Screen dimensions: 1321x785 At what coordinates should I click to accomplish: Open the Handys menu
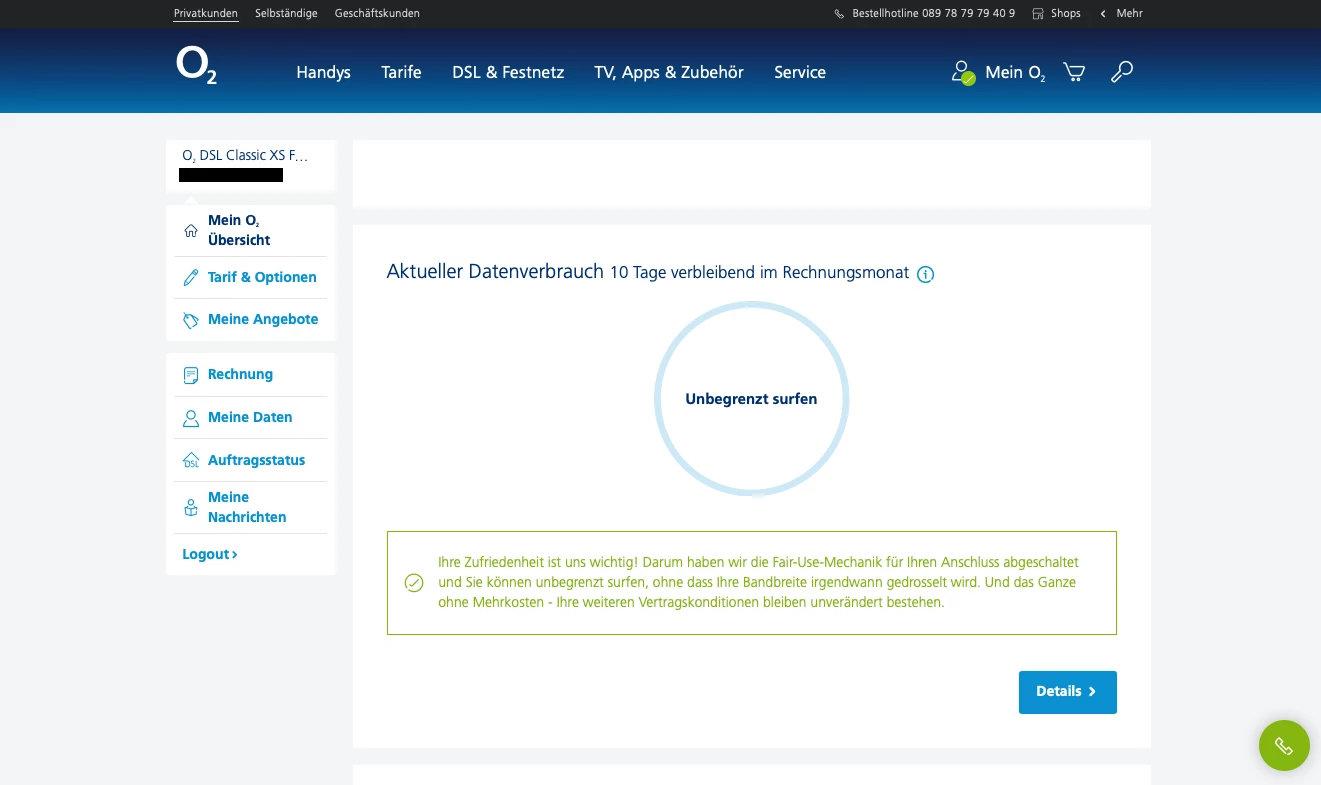[x=323, y=72]
